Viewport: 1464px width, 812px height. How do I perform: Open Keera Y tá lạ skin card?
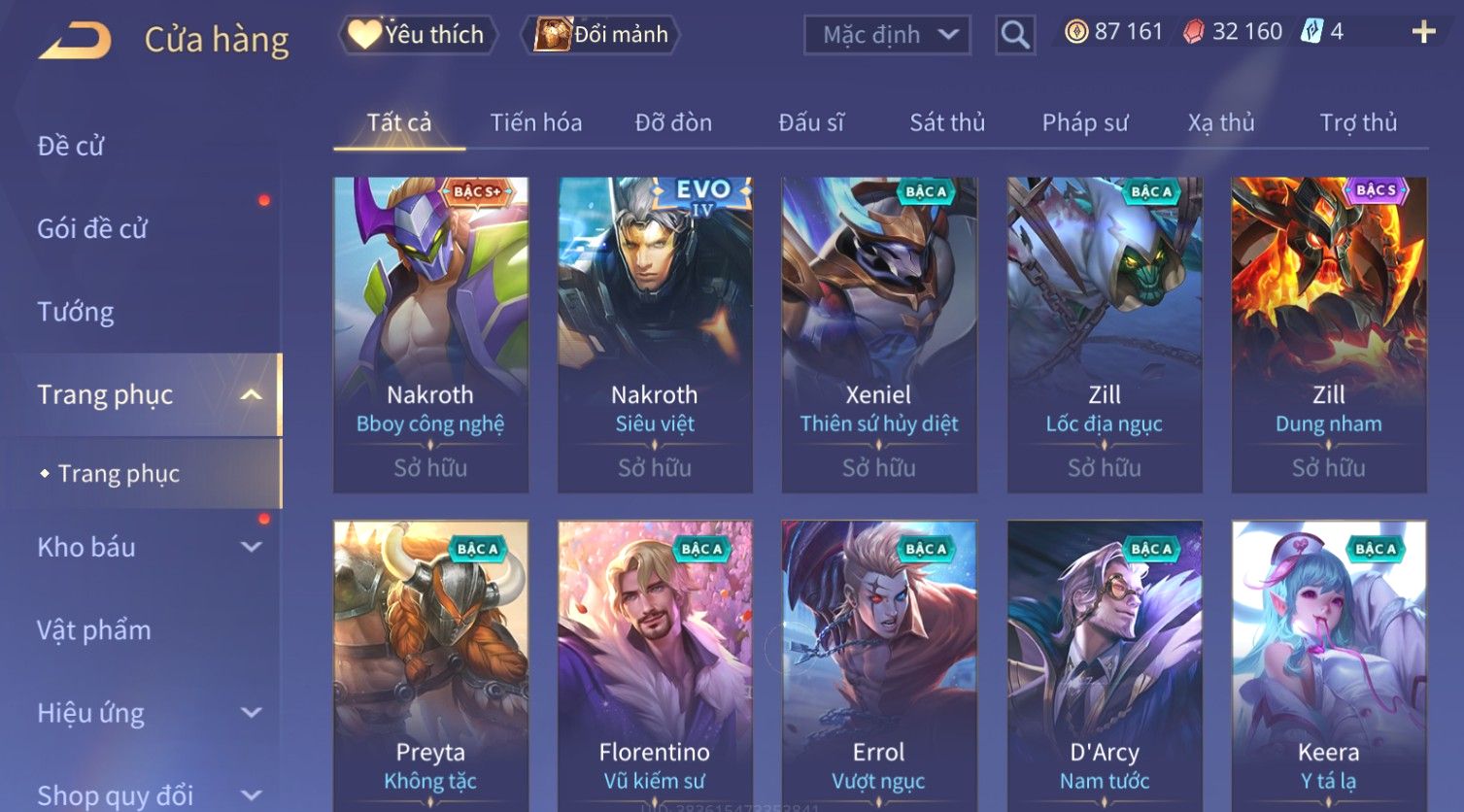coord(1329,665)
